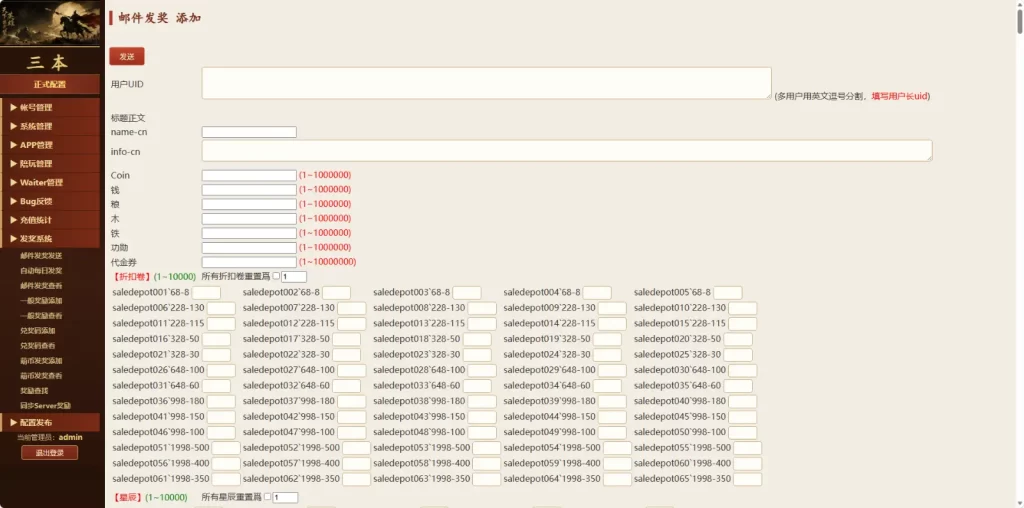Focus the saledepot058`1998-400 field
Viewport: 1024px width, 508px height.
point(487,464)
